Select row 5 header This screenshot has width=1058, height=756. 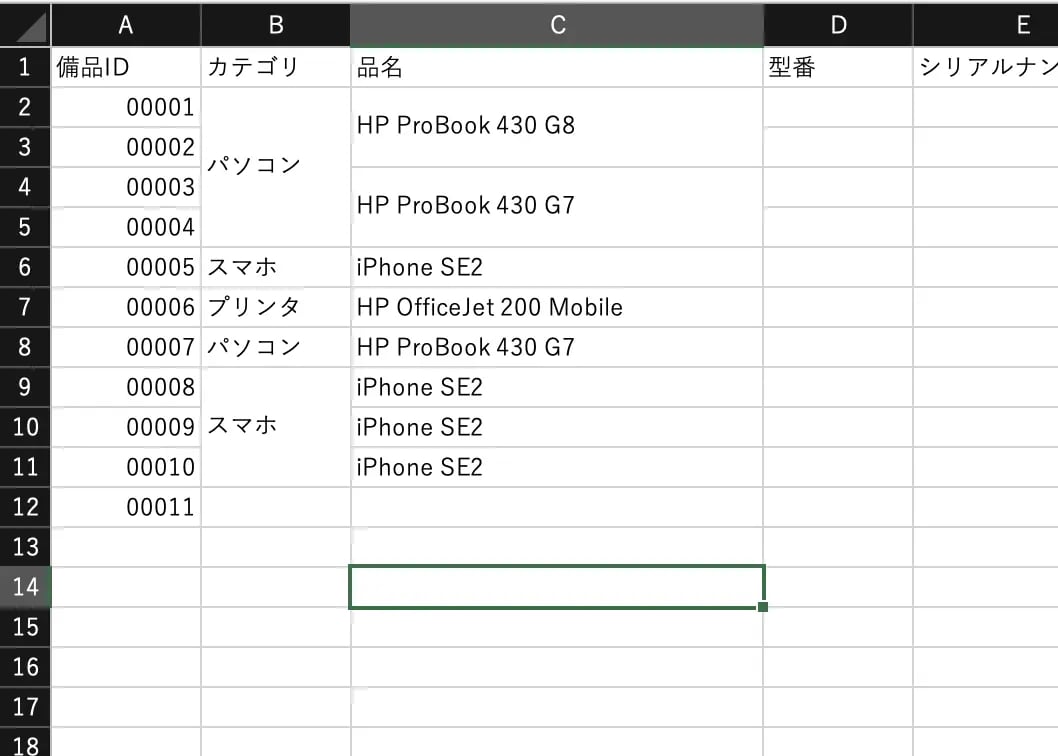click(25, 227)
